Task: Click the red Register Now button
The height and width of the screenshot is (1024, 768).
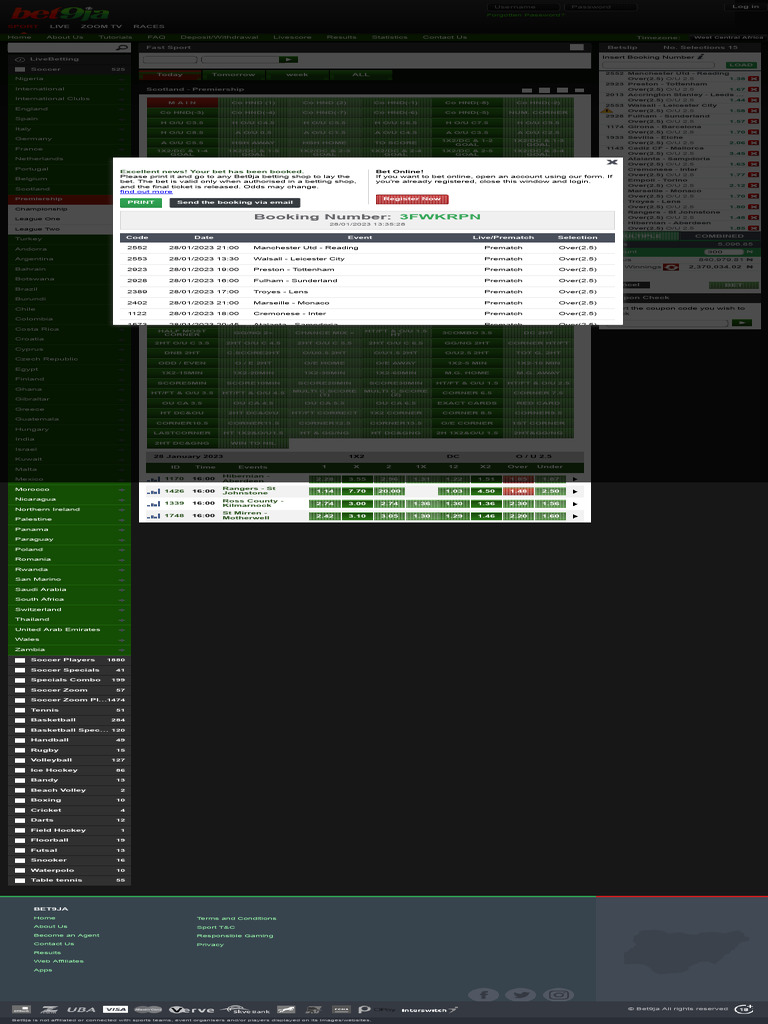Action: point(411,199)
